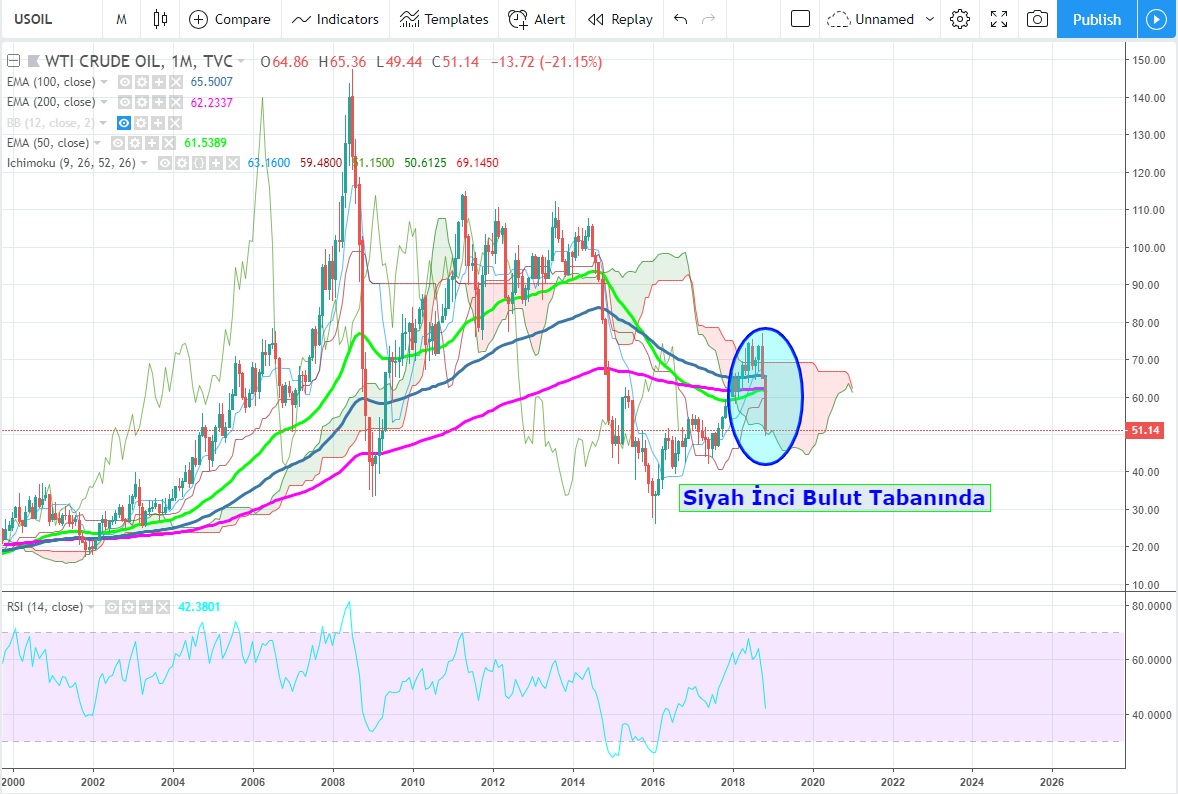The image size is (1178, 794).
Task: Enter fullscreen mode
Action: (x=998, y=19)
